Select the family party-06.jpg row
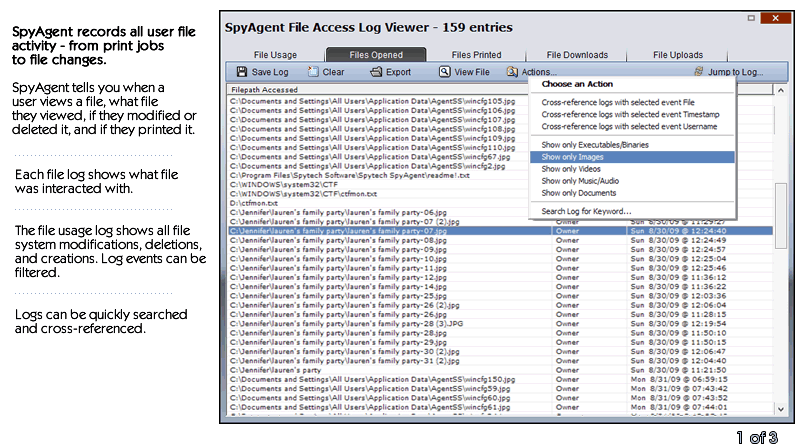 pos(379,212)
